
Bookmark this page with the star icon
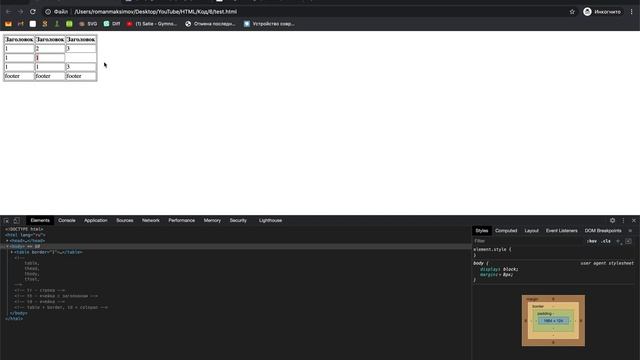tap(572, 12)
